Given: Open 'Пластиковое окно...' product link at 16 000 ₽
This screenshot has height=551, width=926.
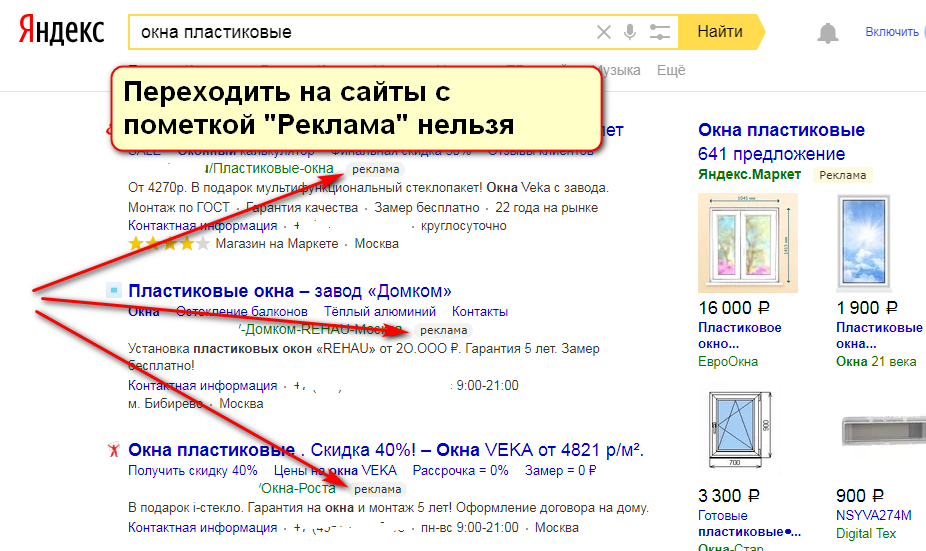Looking at the screenshot, I should [x=739, y=335].
